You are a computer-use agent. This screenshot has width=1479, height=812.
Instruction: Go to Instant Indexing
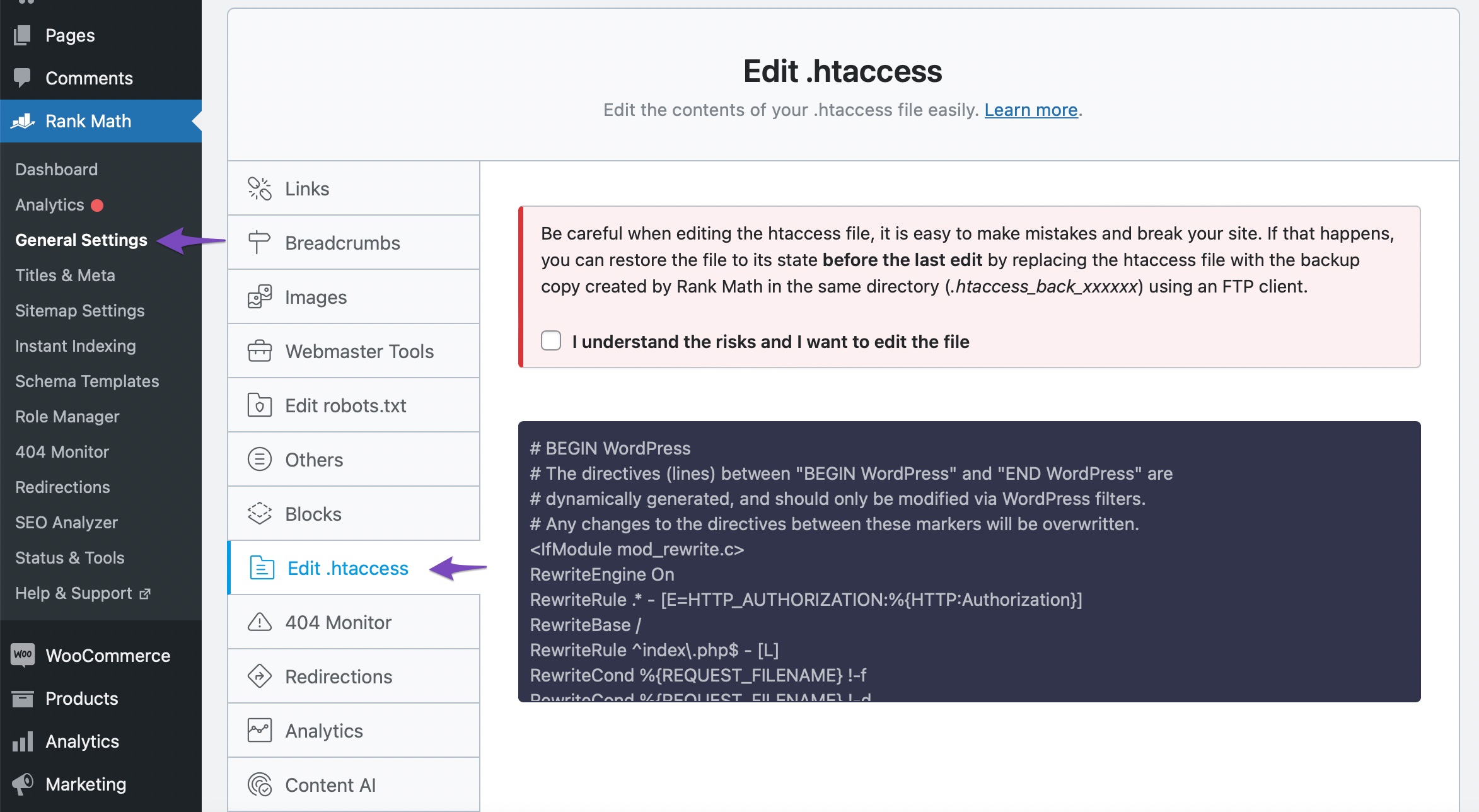[x=76, y=346]
